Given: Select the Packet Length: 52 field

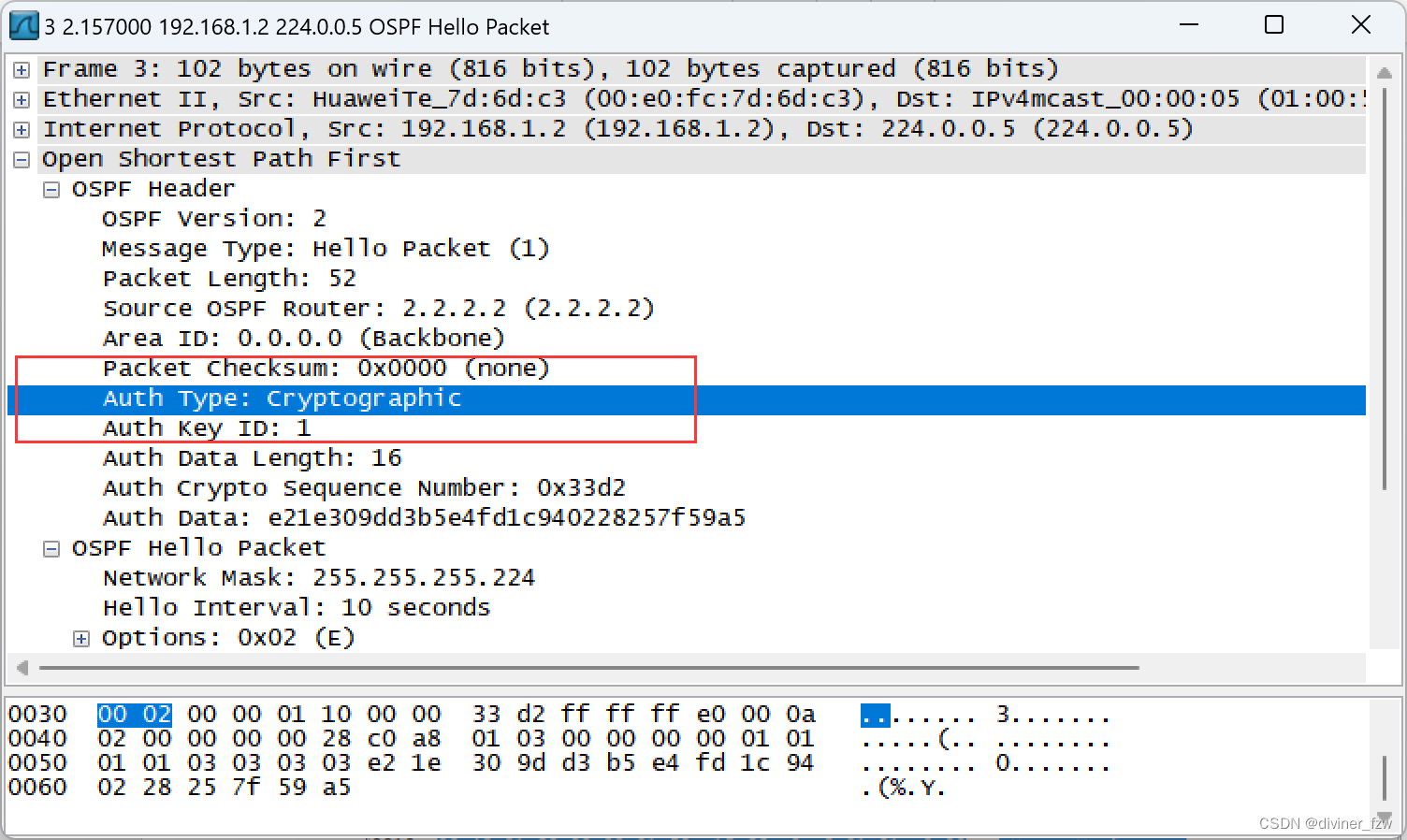Looking at the screenshot, I should pyautogui.click(x=229, y=279).
